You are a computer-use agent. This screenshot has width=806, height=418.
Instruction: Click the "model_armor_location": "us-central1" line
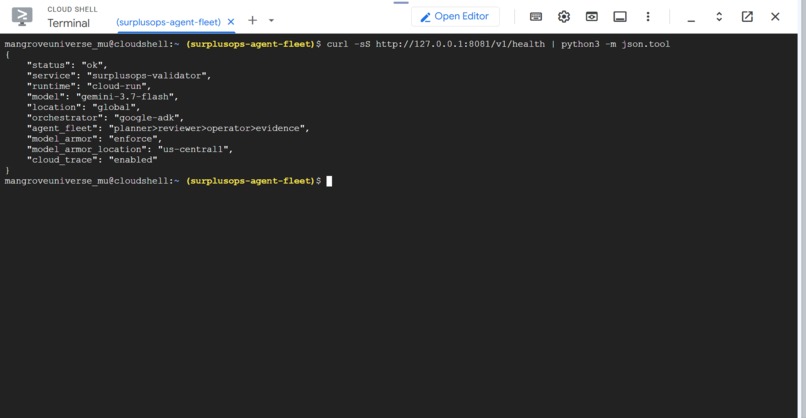click(130, 150)
